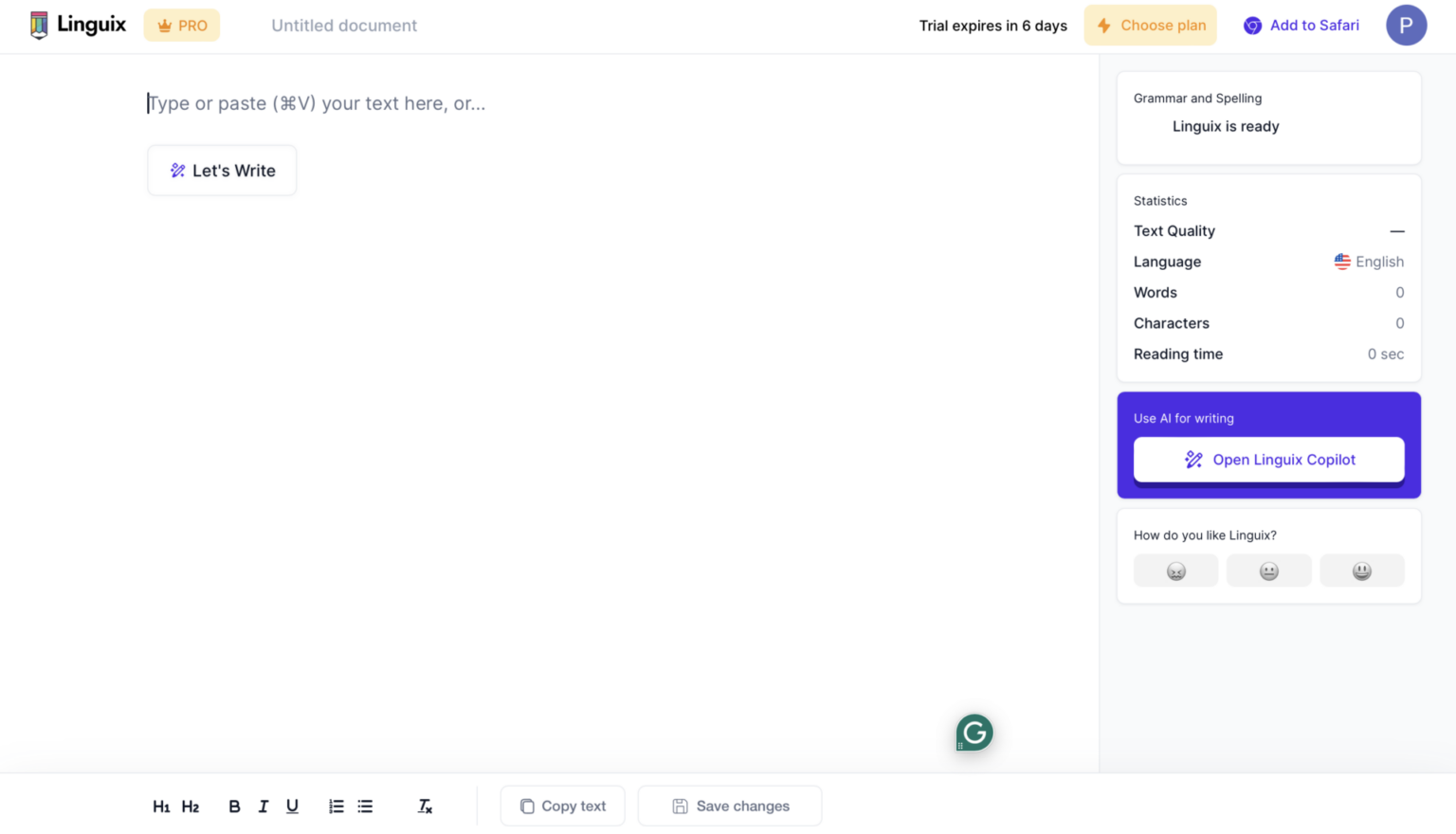Clear text formatting

click(424, 806)
